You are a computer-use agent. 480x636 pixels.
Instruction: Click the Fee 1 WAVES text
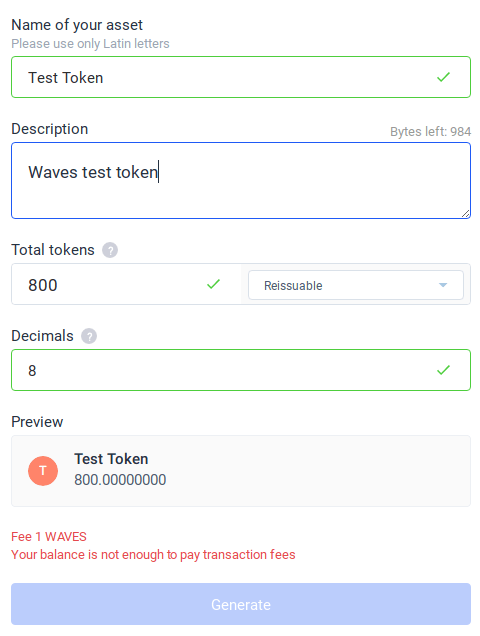coord(49,537)
